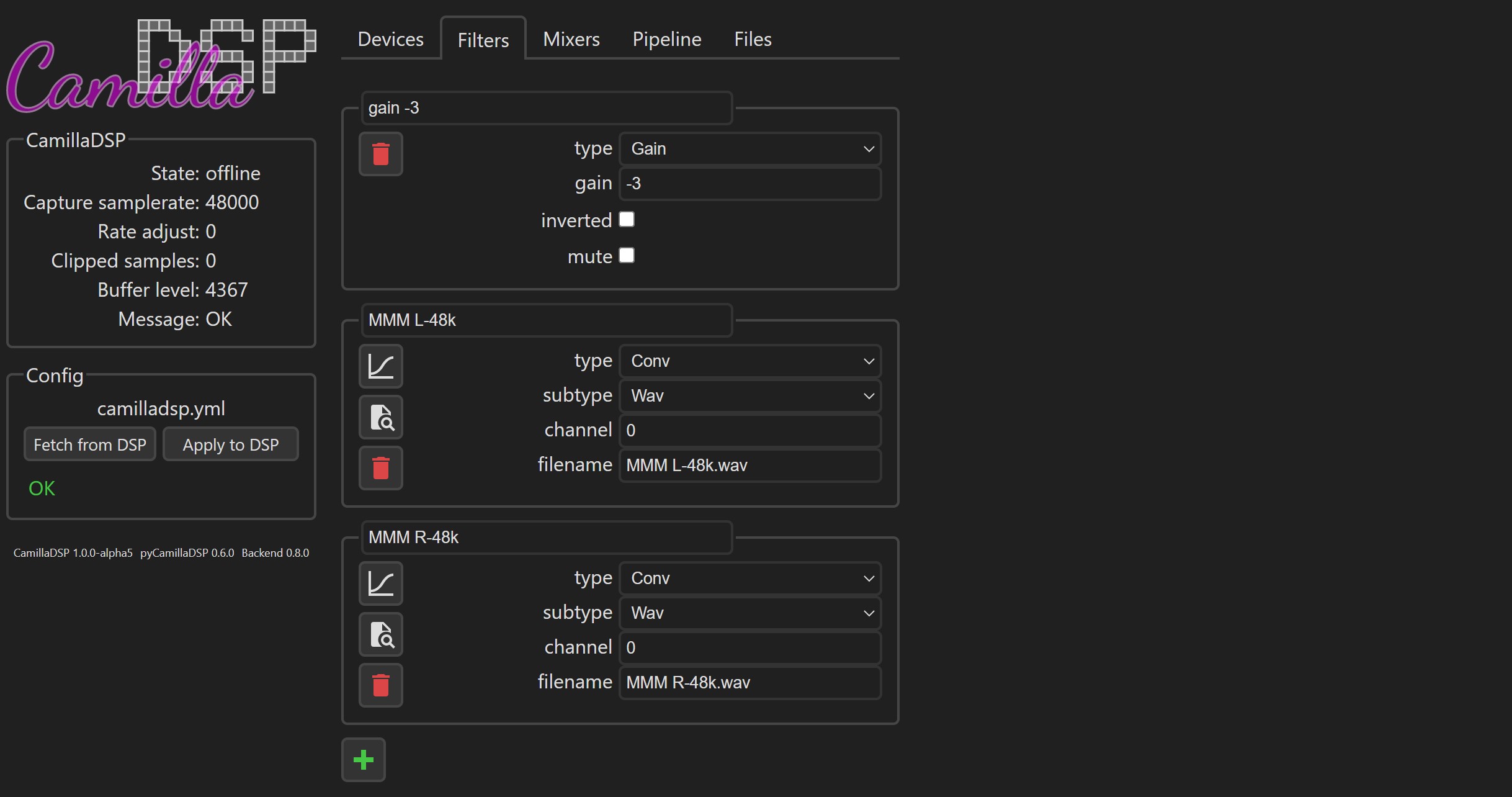
Task: Browse file for MMM L-48k filter
Action: tap(381, 417)
